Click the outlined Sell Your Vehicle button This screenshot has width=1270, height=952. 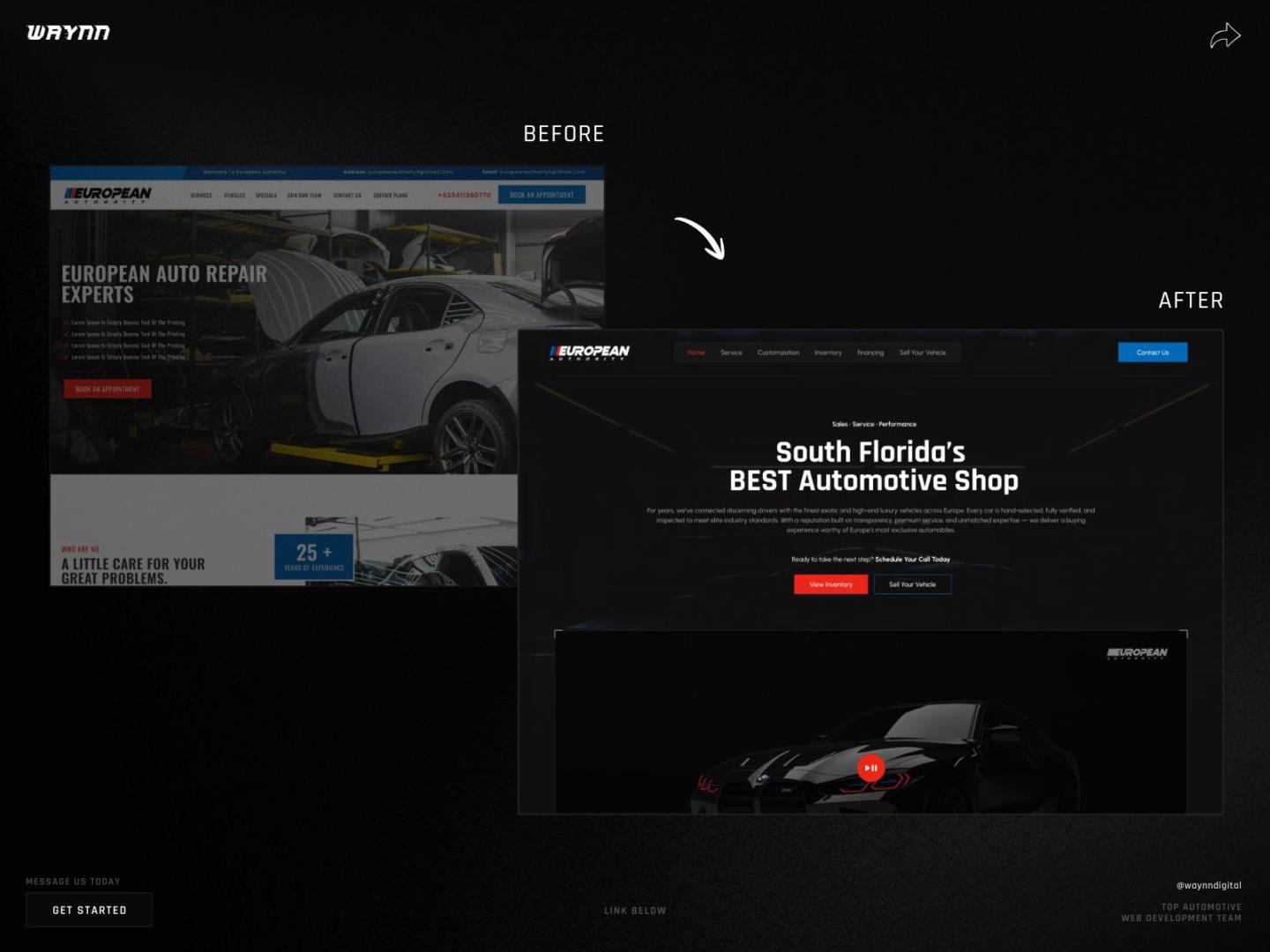point(912,584)
